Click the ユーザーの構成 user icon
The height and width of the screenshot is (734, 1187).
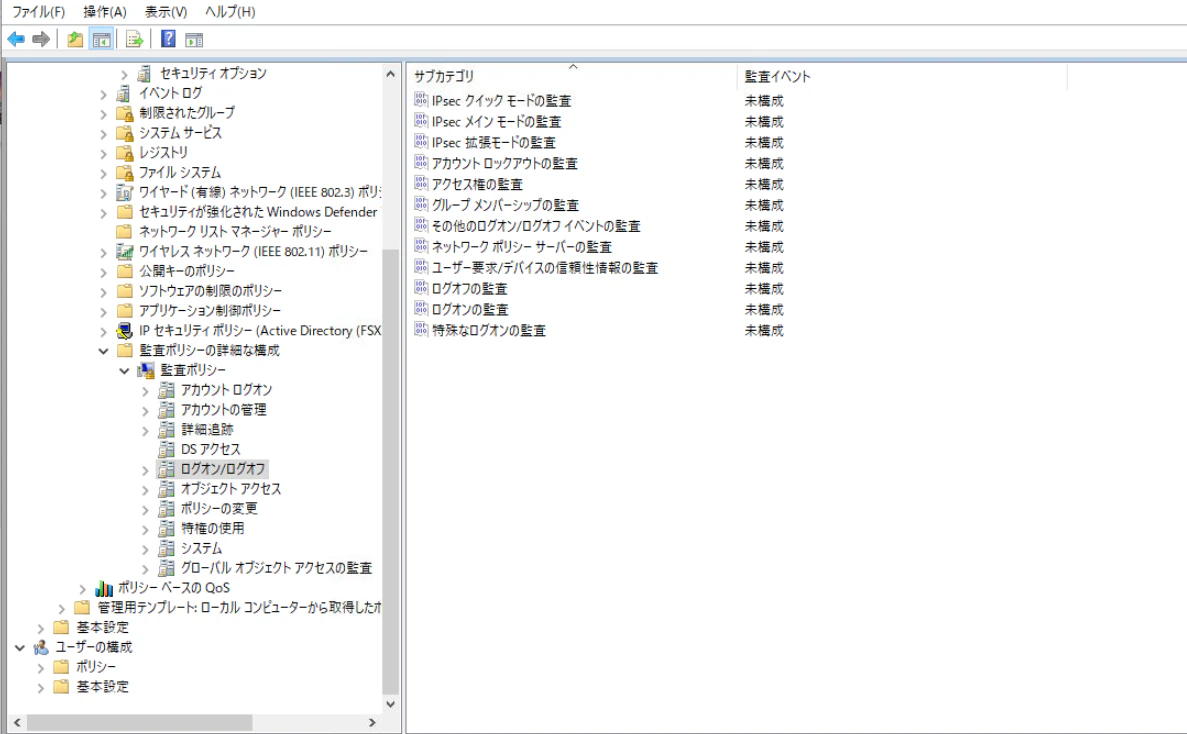[41, 647]
